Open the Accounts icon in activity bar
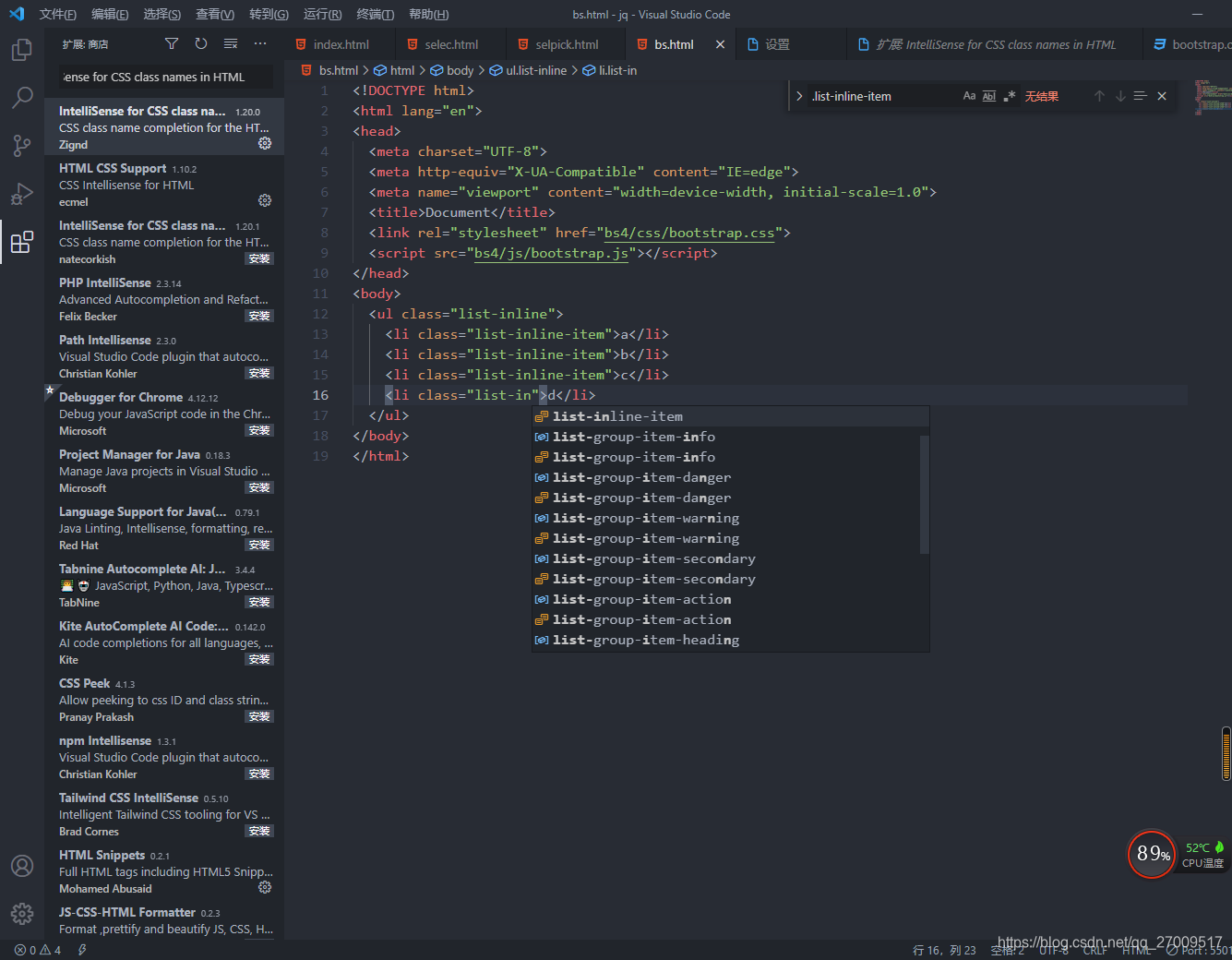This screenshot has width=1232, height=960. [x=21, y=866]
